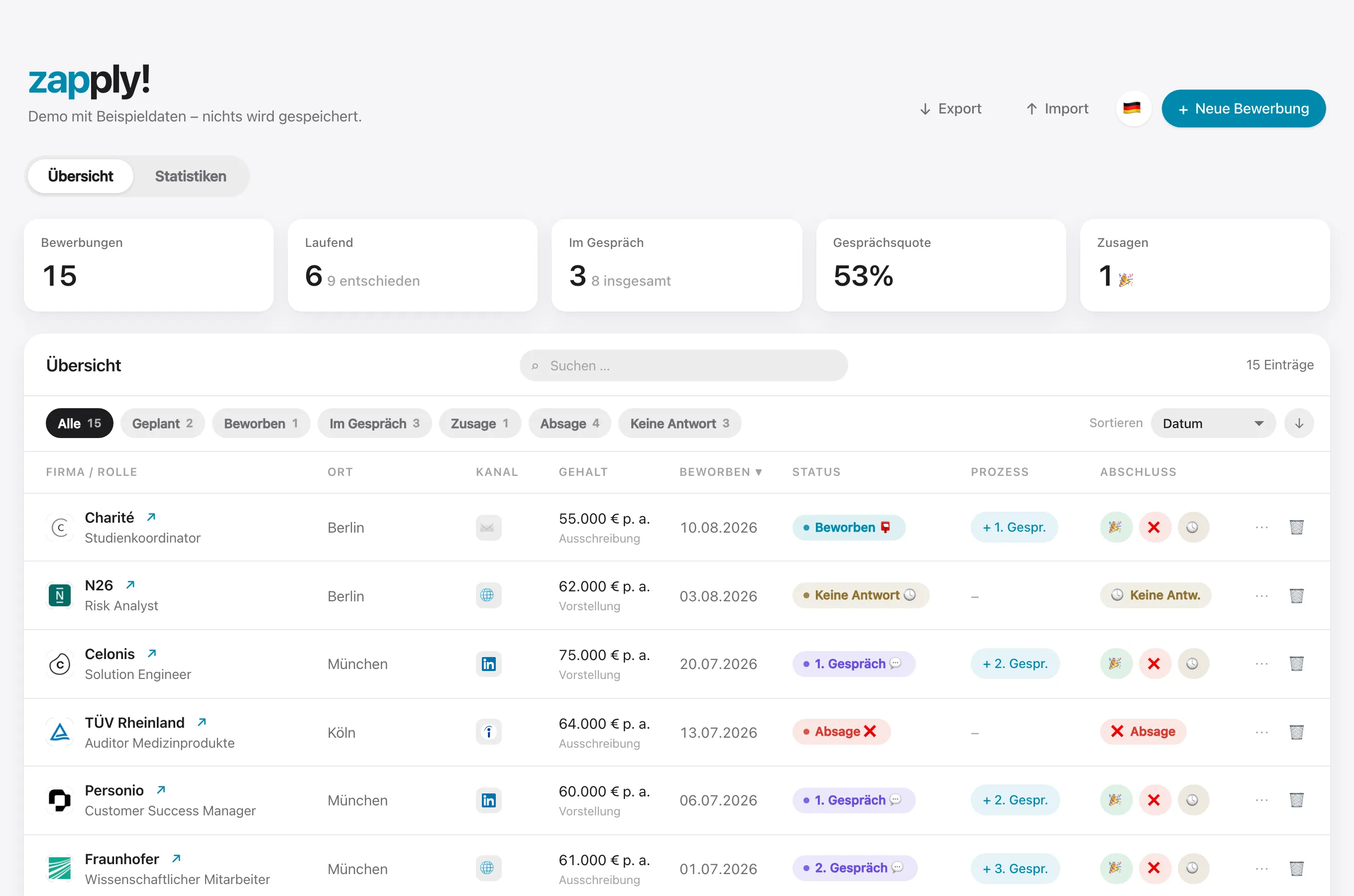Click the globe channel icon for N26
1354x896 pixels.
pyautogui.click(x=488, y=595)
